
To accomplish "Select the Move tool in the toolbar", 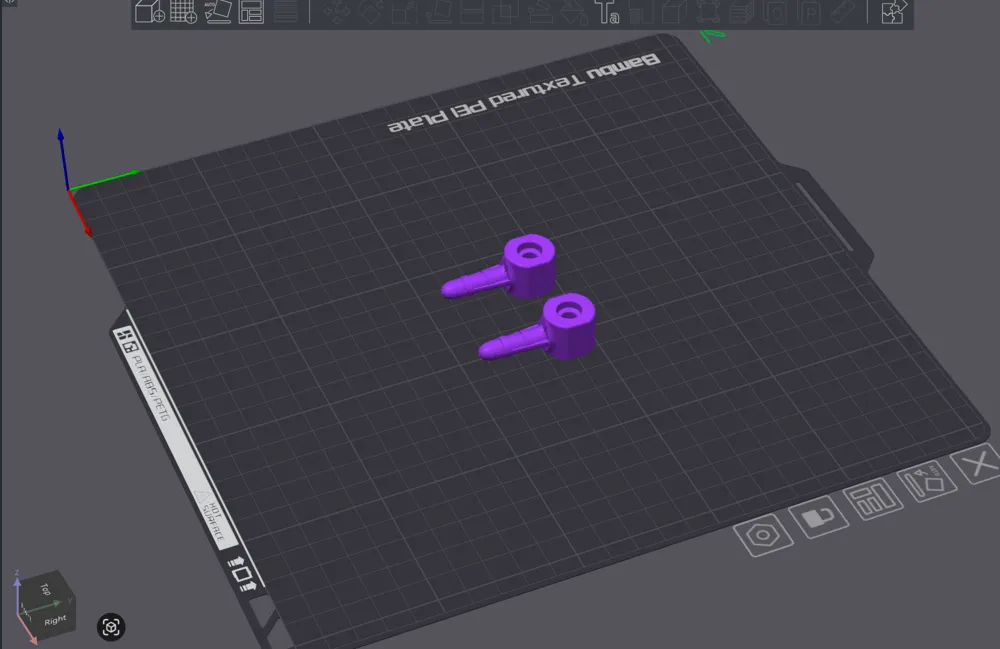I will [335, 14].
